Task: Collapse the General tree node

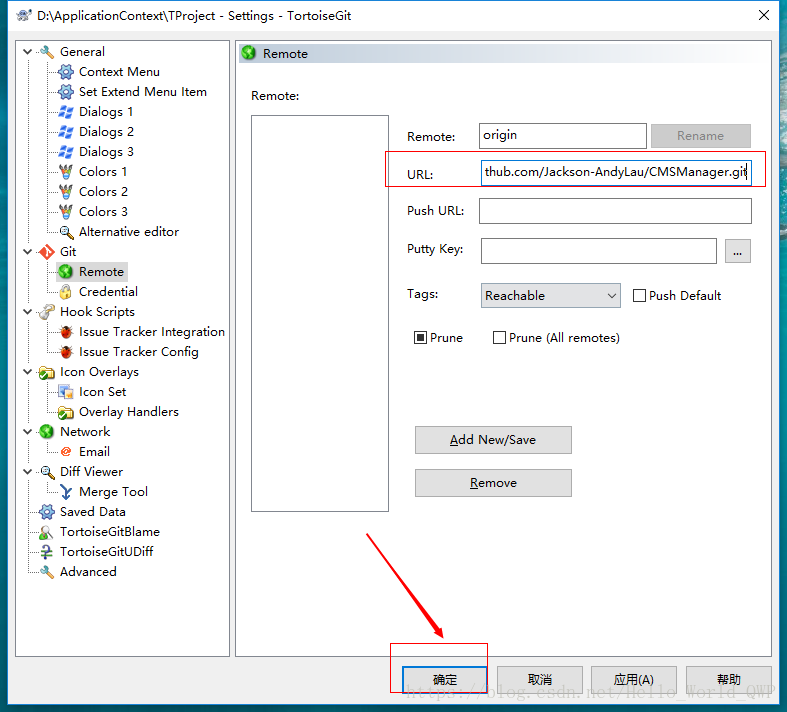Action: [x=28, y=52]
